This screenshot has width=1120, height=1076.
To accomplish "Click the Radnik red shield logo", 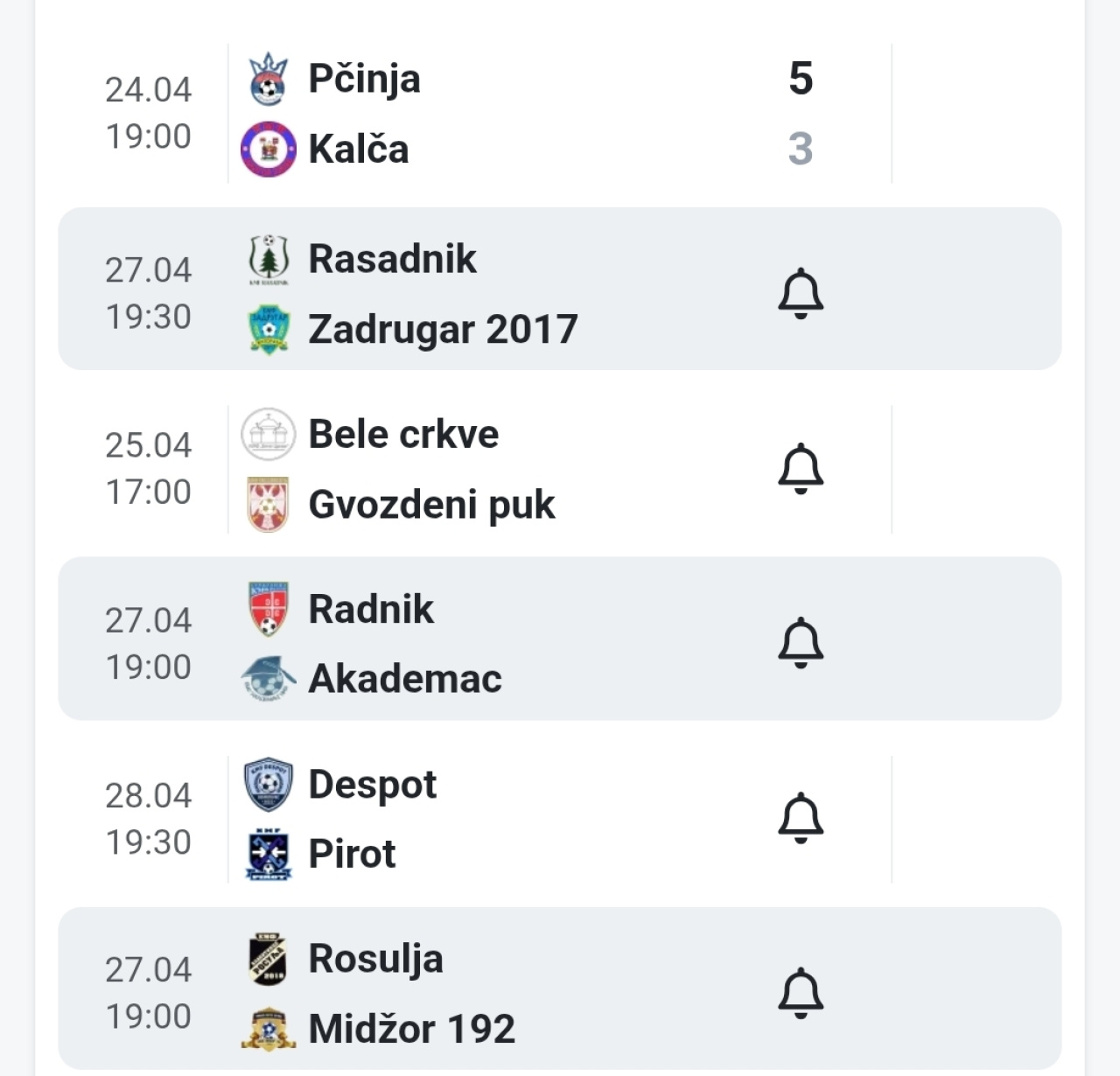I will (268, 609).
